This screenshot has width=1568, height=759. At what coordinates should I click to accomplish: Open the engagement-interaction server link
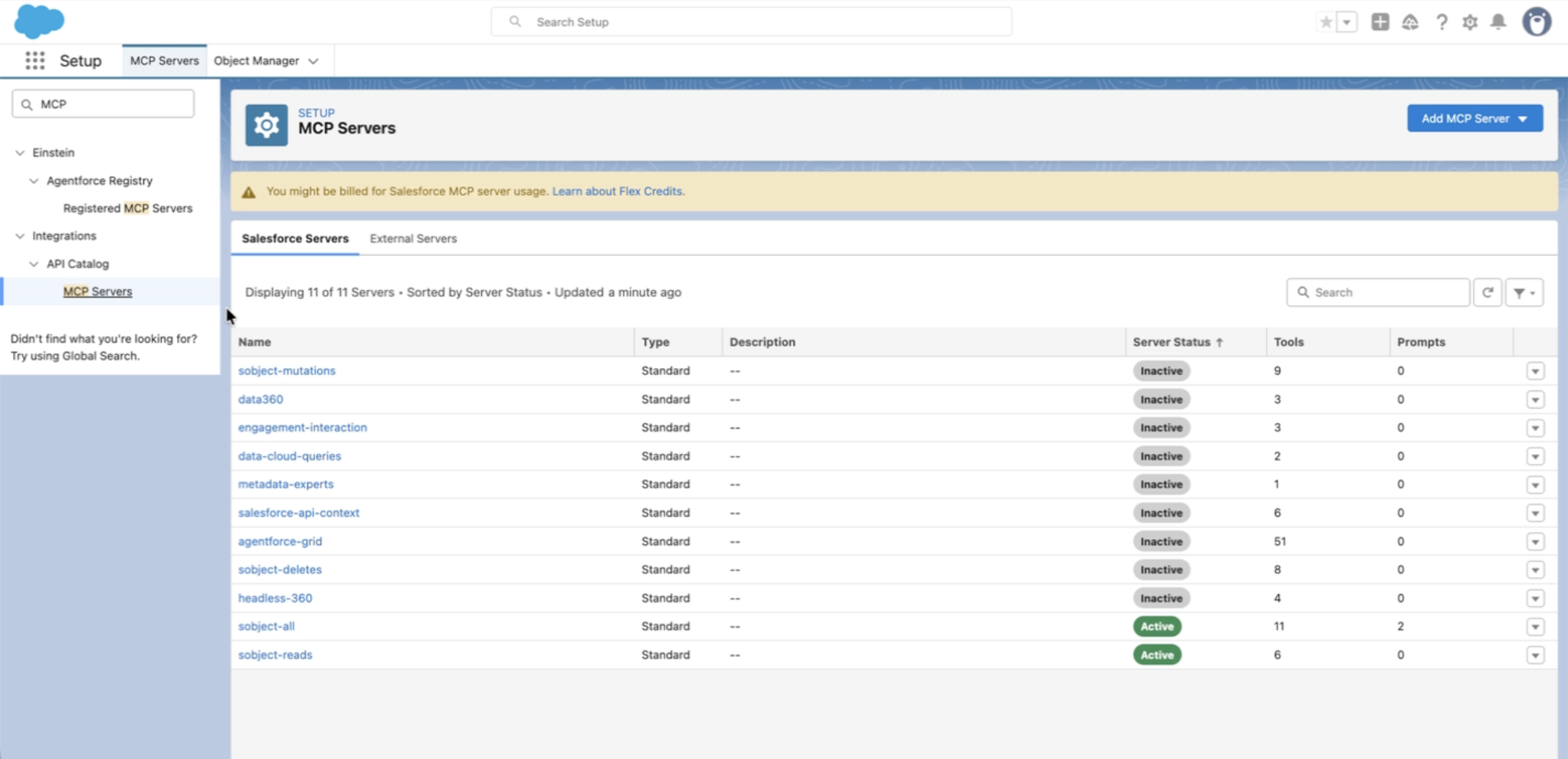pyautogui.click(x=303, y=427)
